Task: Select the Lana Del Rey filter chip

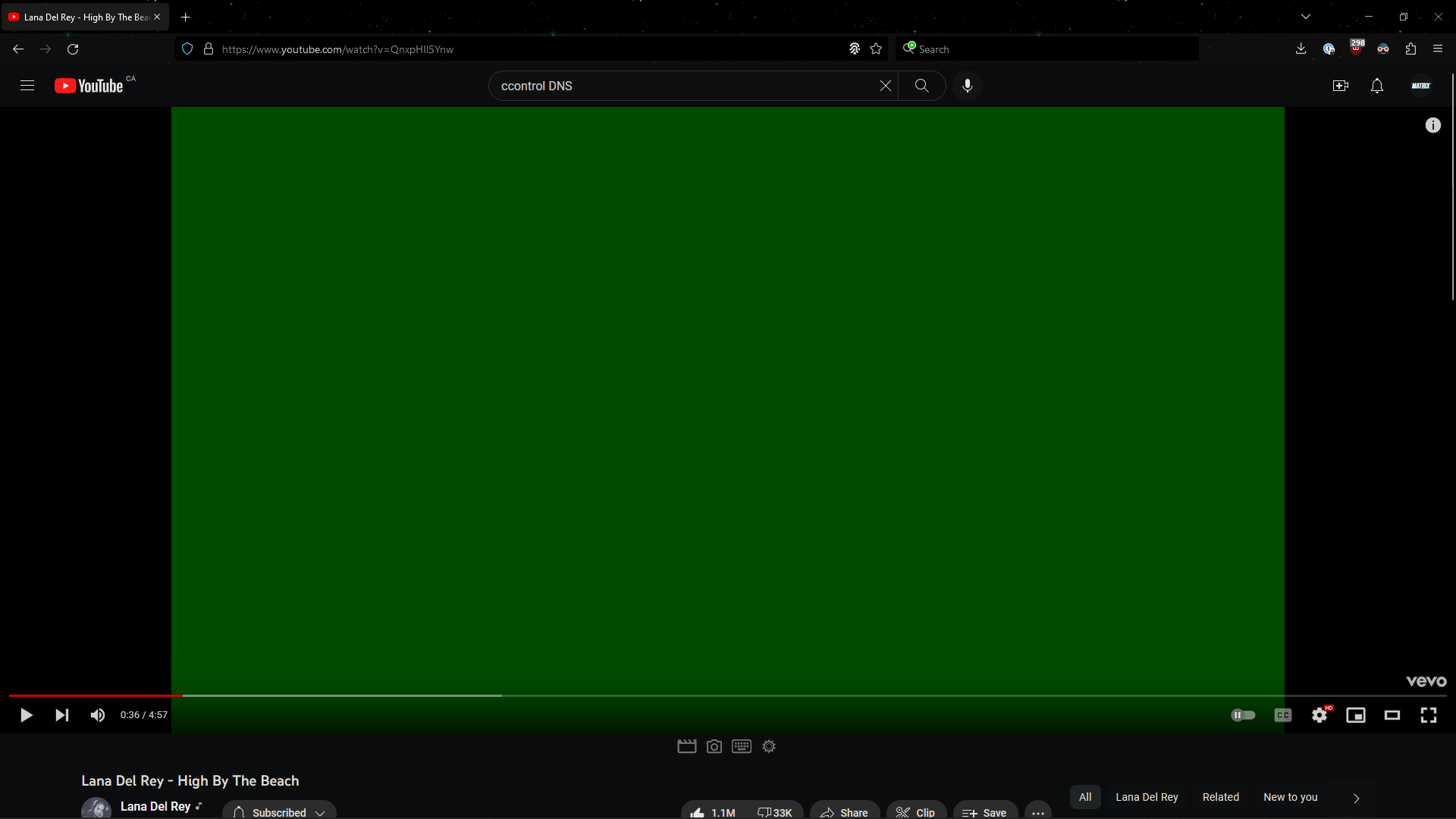Action: (1147, 797)
